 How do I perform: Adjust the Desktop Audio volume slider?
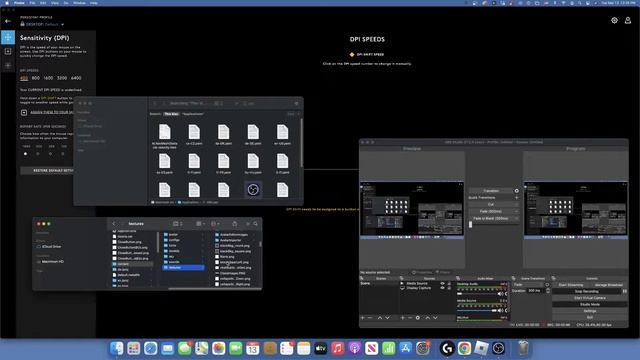pos(477,293)
